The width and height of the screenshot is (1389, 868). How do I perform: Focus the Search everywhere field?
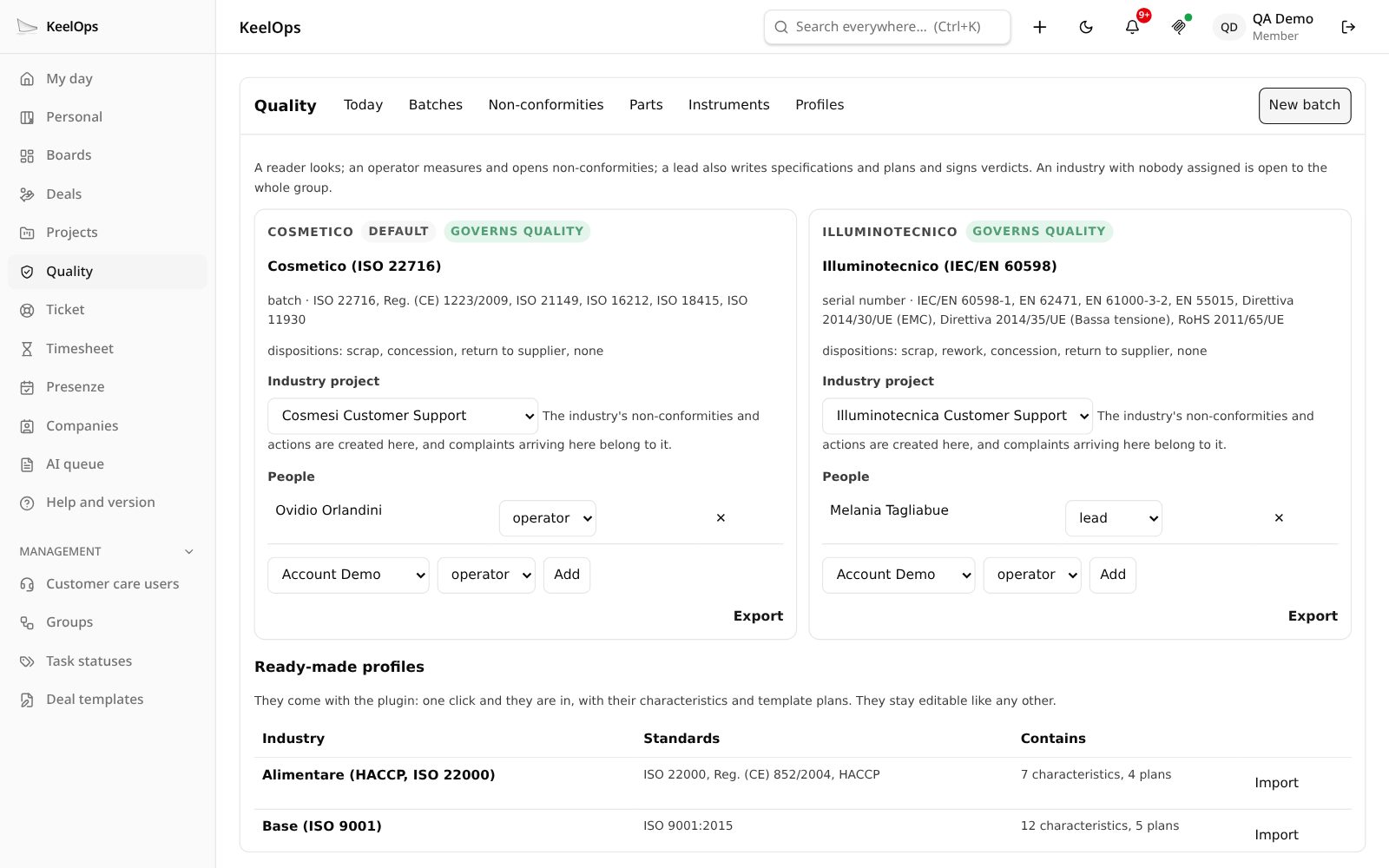(x=887, y=27)
